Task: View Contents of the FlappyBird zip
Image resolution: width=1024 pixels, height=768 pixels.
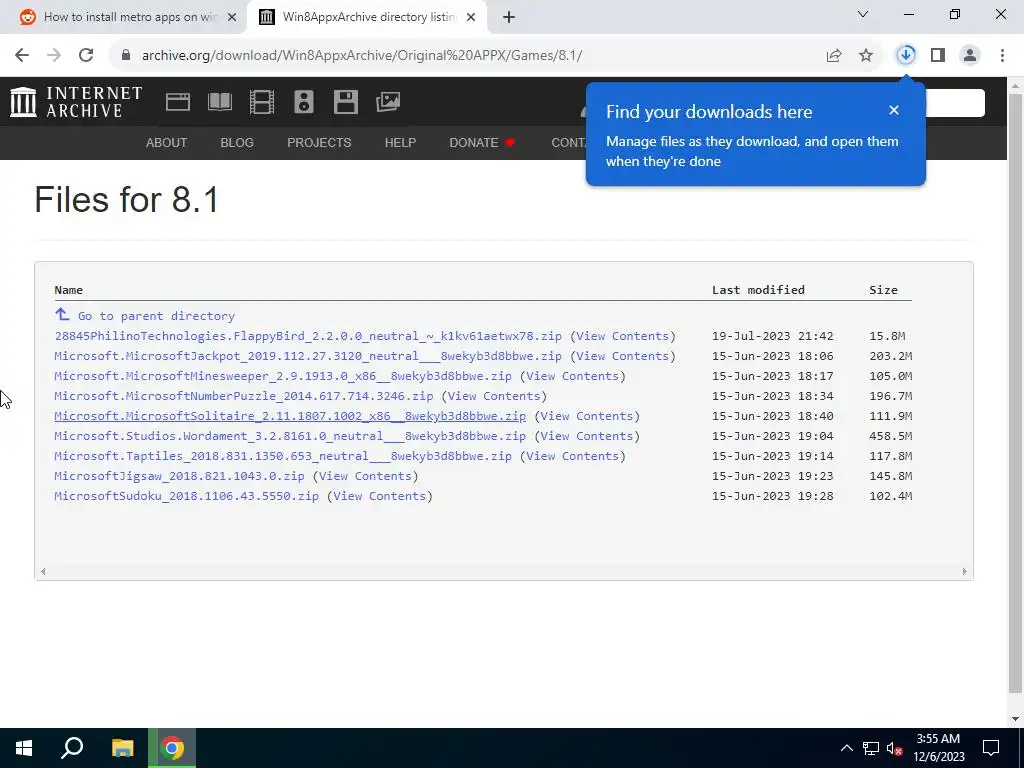Action: tap(622, 336)
